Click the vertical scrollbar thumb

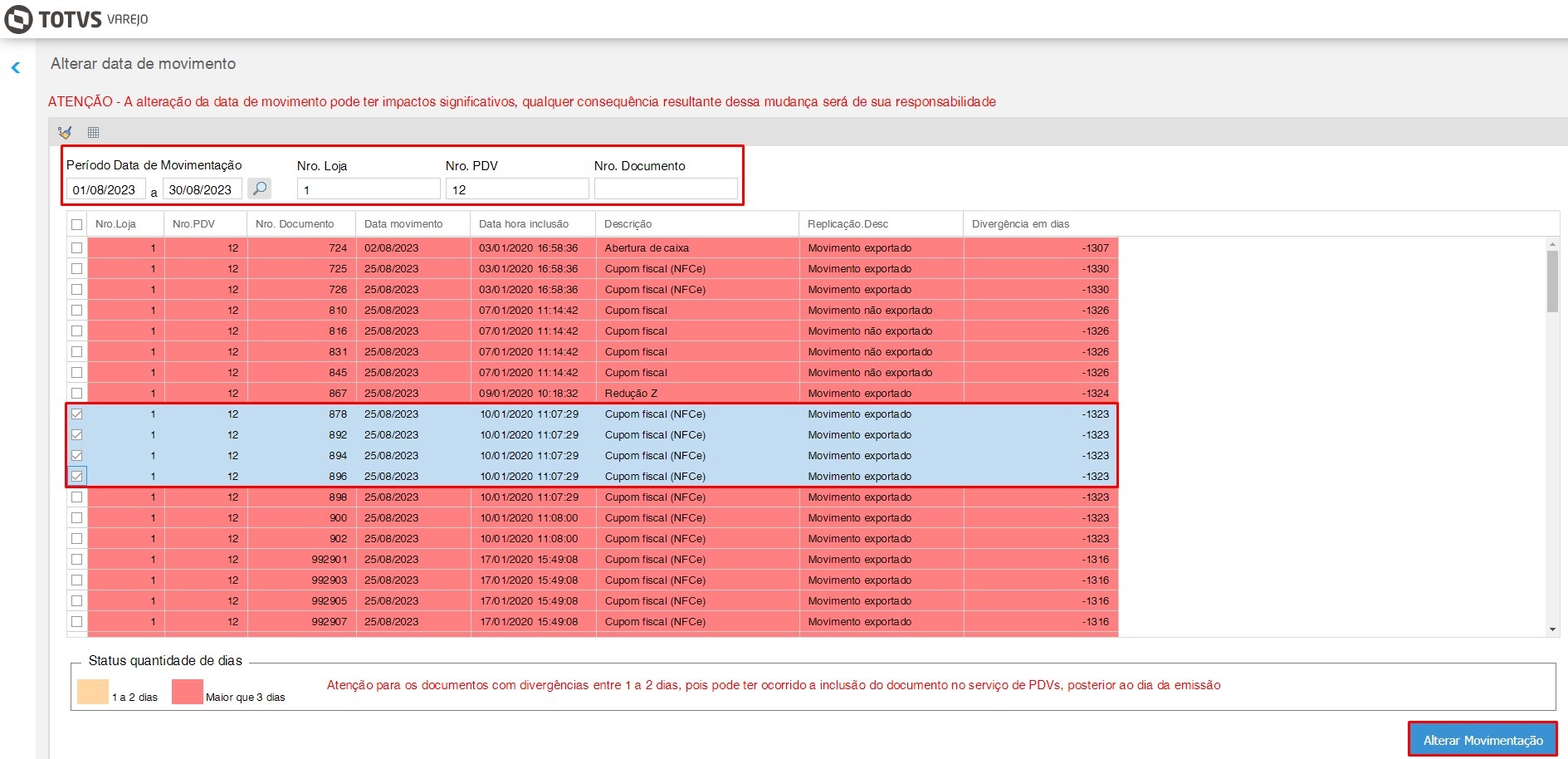1552,282
